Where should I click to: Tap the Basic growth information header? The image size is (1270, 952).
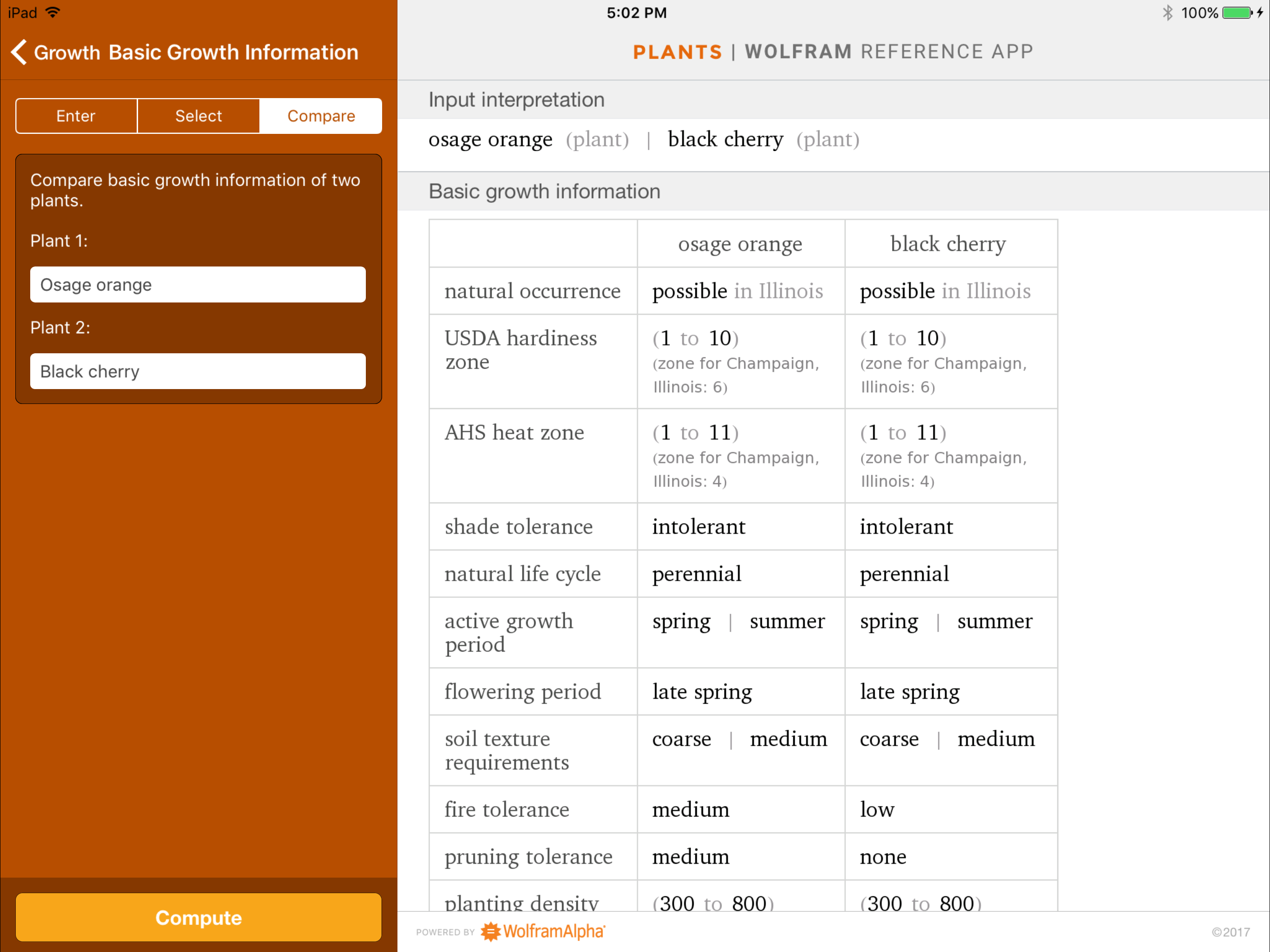pyautogui.click(x=544, y=191)
